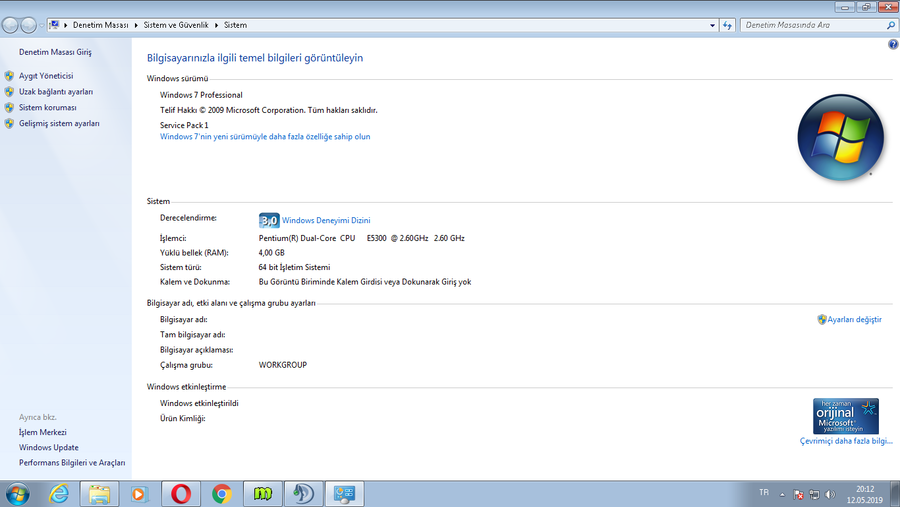Launch Google Chrome from the taskbar
Viewport: 900px width, 507px height.
[222, 494]
